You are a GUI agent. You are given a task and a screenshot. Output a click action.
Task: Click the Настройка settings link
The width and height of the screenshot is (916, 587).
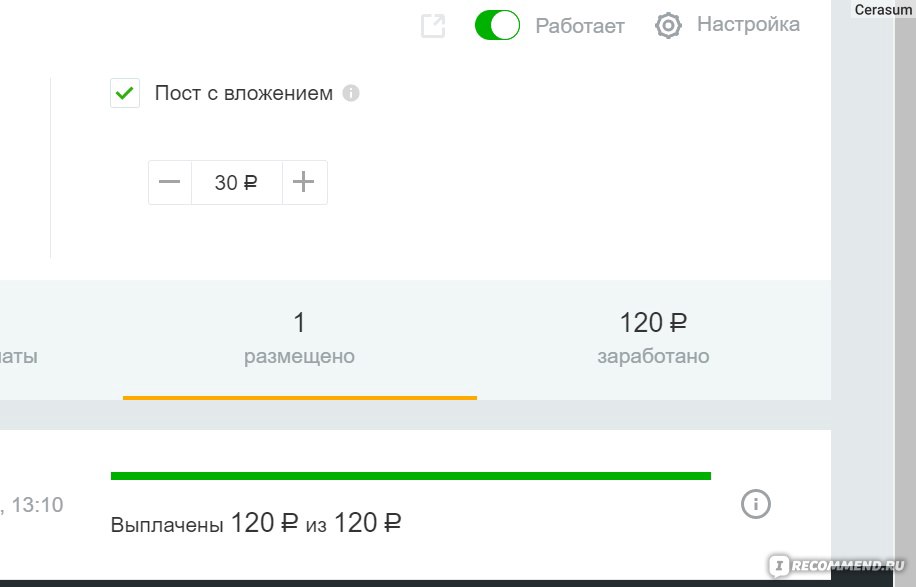click(x=748, y=25)
